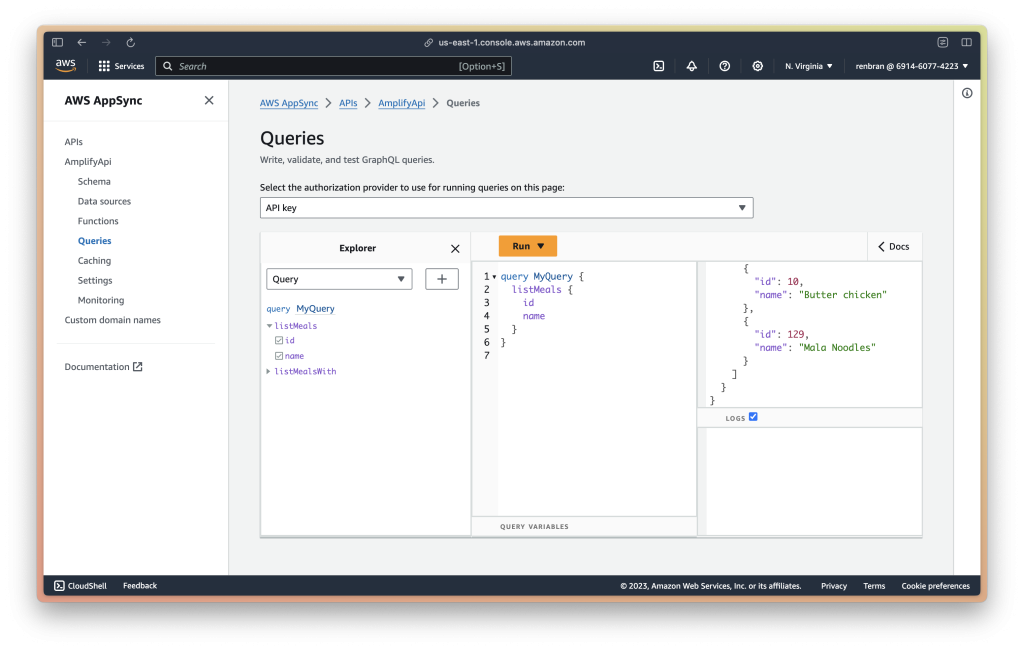Open the AWS help menu
The height and width of the screenshot is (651, 1024).
tap(724, 65)
